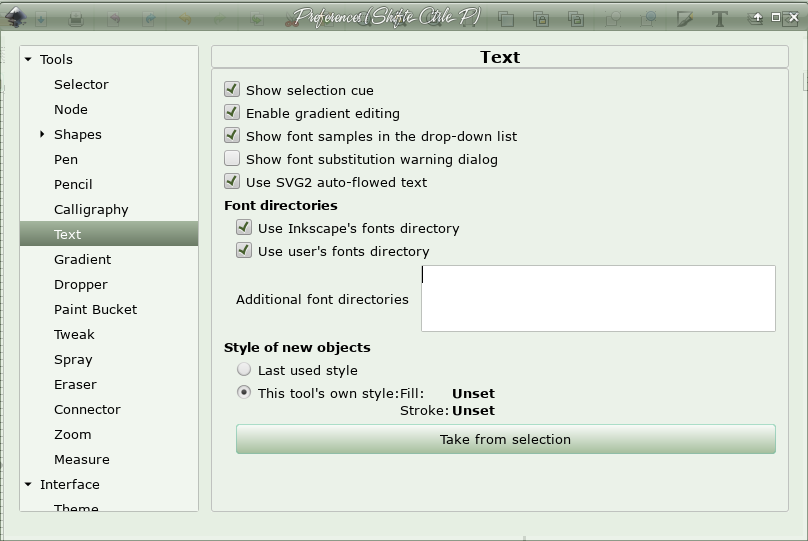Image resolution: width=808 pixels, height=541 pixels.
Task: Enable Show font substitution warning dialog
Action: (232, 159)
